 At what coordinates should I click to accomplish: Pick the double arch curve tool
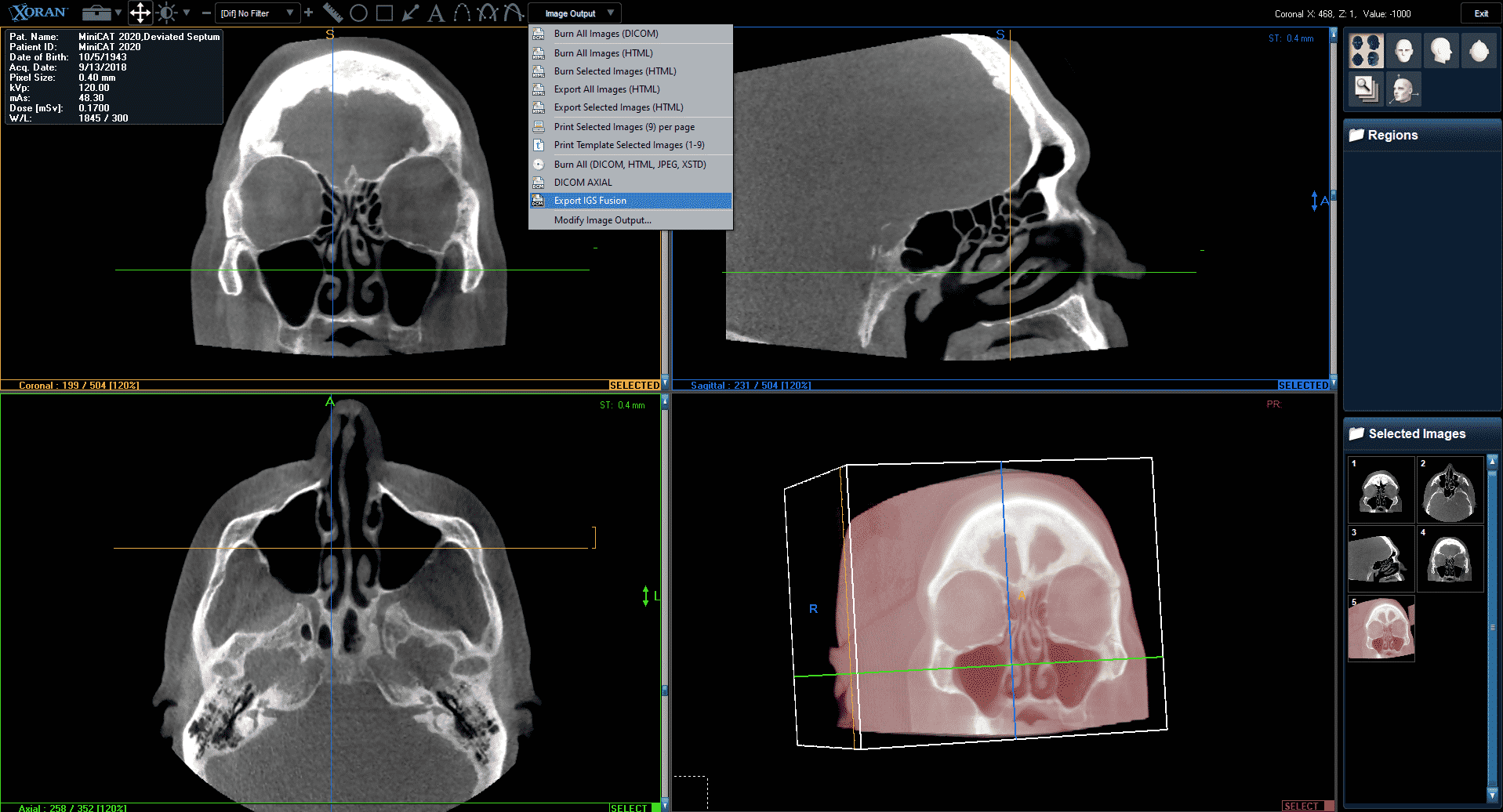[x=488, y=13]
